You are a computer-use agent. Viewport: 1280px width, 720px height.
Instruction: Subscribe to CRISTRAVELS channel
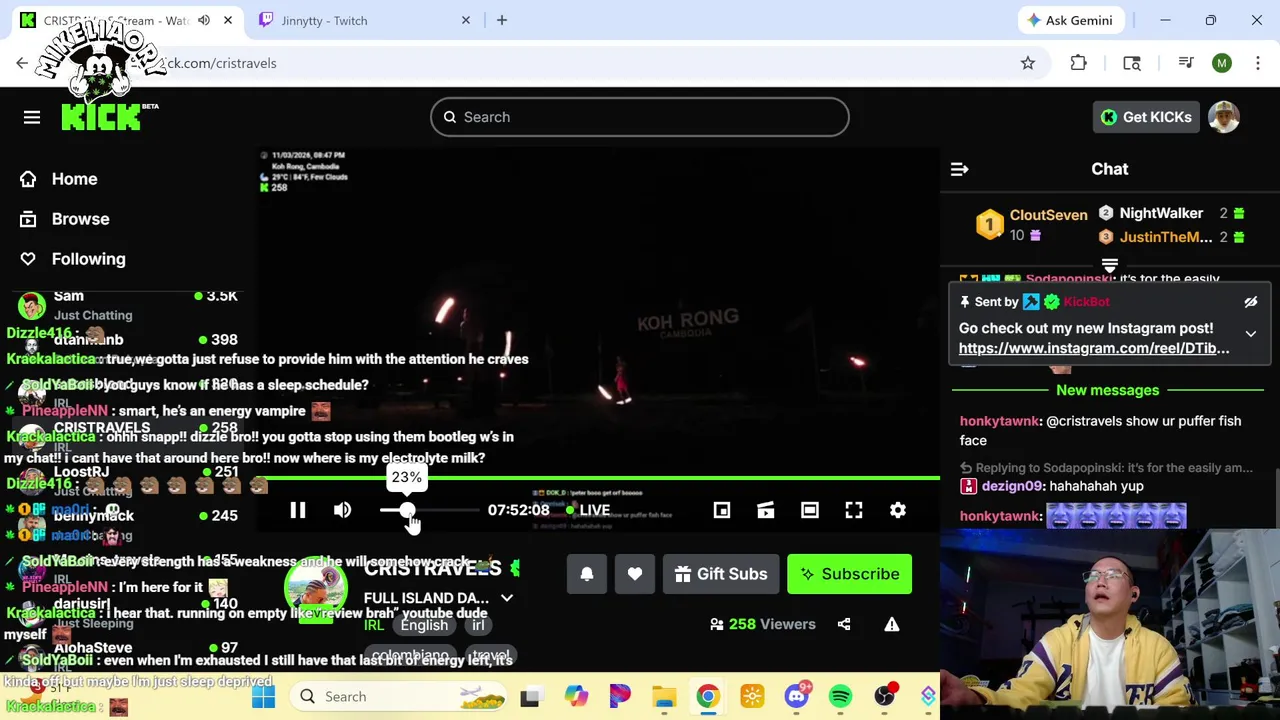[x=849, y=574]
